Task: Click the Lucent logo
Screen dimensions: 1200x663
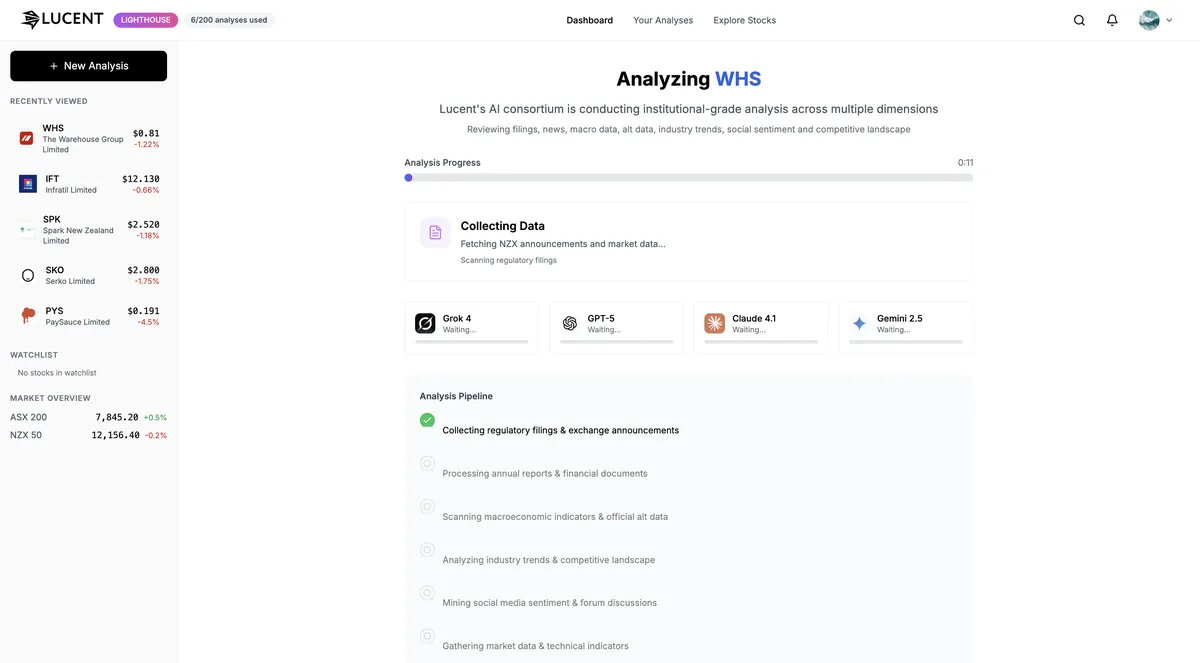Action: [62, 19]
